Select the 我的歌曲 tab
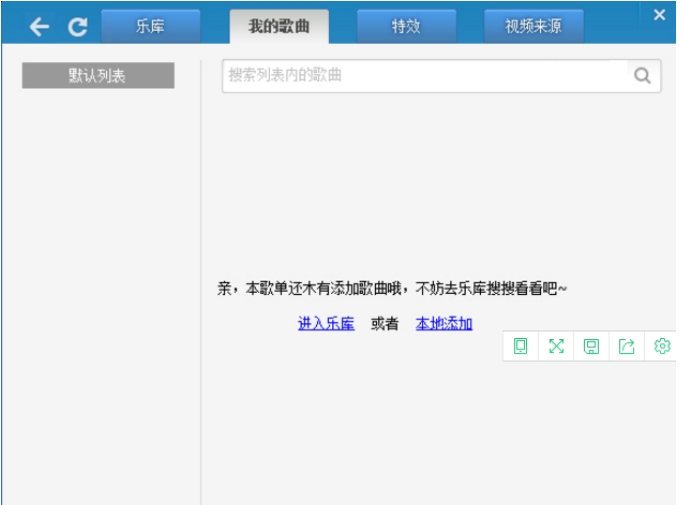The image size is (681, 505). point(279,26)
